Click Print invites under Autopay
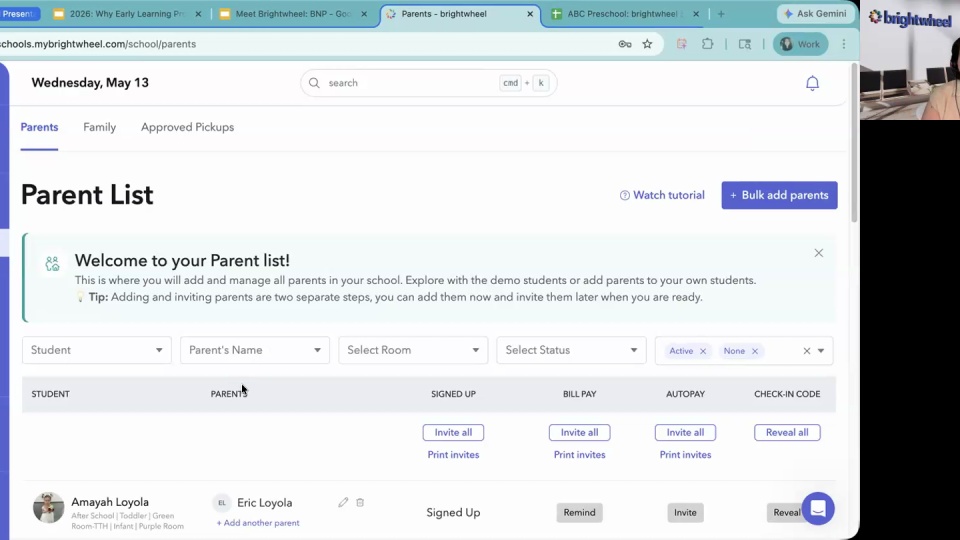 pos(685,455)
